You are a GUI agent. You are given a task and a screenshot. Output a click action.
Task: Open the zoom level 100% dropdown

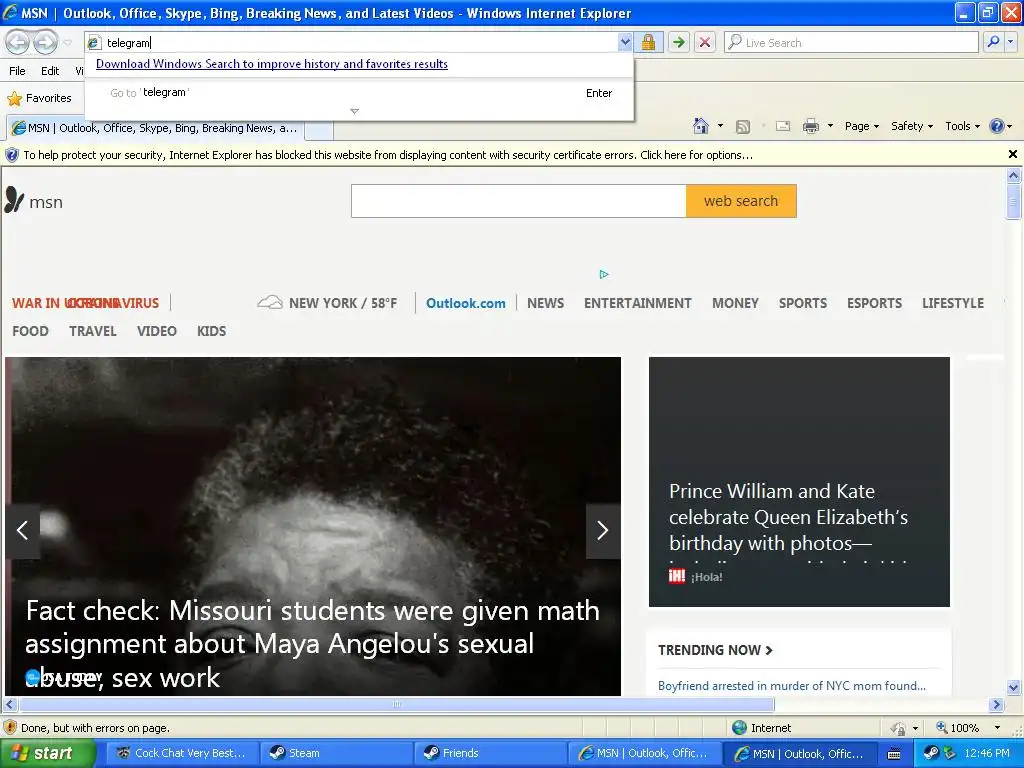pos(997,728)
